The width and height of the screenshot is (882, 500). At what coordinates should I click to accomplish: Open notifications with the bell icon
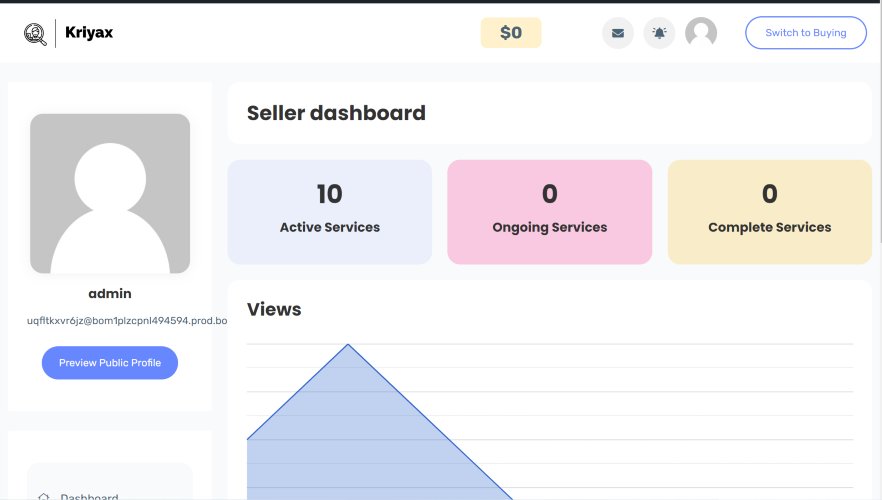pyautogui.click(x=659, y=33)
